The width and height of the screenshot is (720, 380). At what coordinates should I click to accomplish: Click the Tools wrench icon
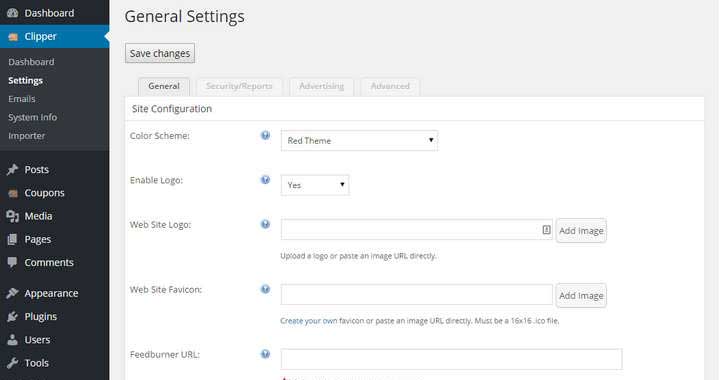(x=12, y=363)
